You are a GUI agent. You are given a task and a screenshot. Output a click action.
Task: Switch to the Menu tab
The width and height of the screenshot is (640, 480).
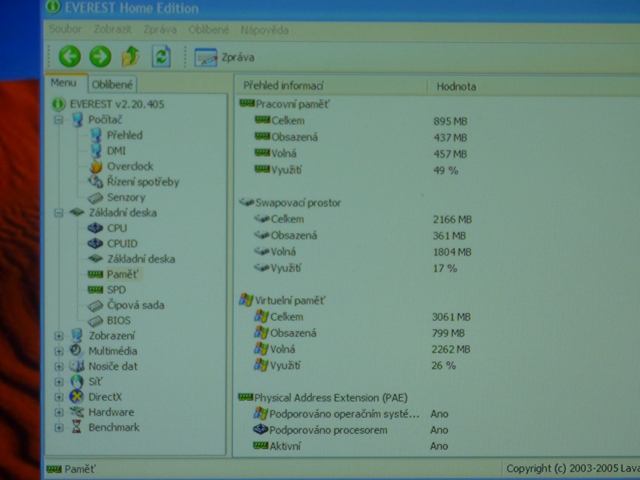[64, 83]
